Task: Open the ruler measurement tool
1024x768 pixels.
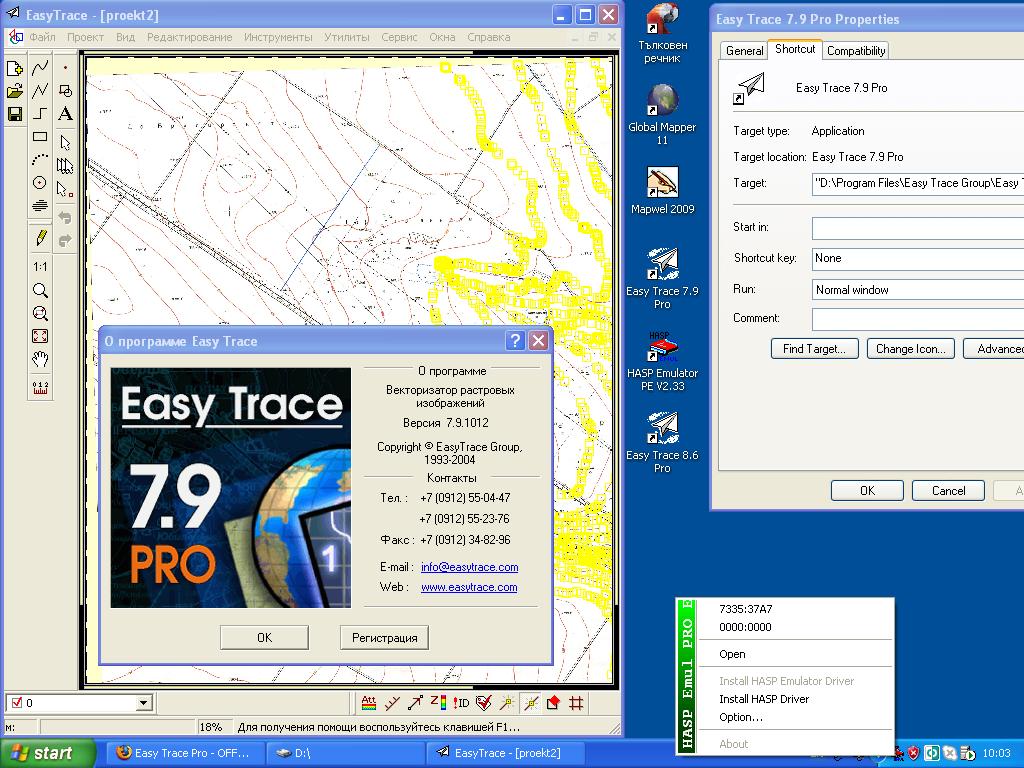Action: tap(40, 387)
